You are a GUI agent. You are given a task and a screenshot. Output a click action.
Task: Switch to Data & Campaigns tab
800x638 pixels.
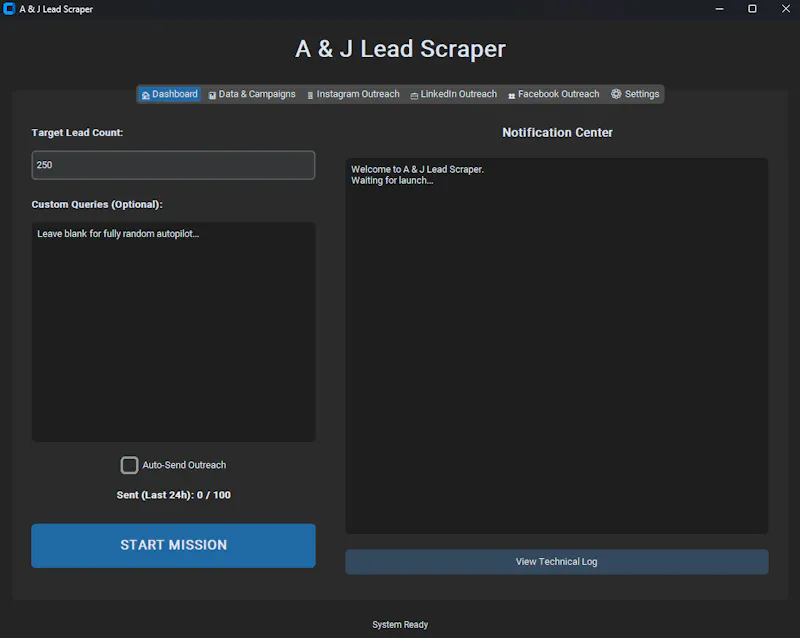click(252, 94)
